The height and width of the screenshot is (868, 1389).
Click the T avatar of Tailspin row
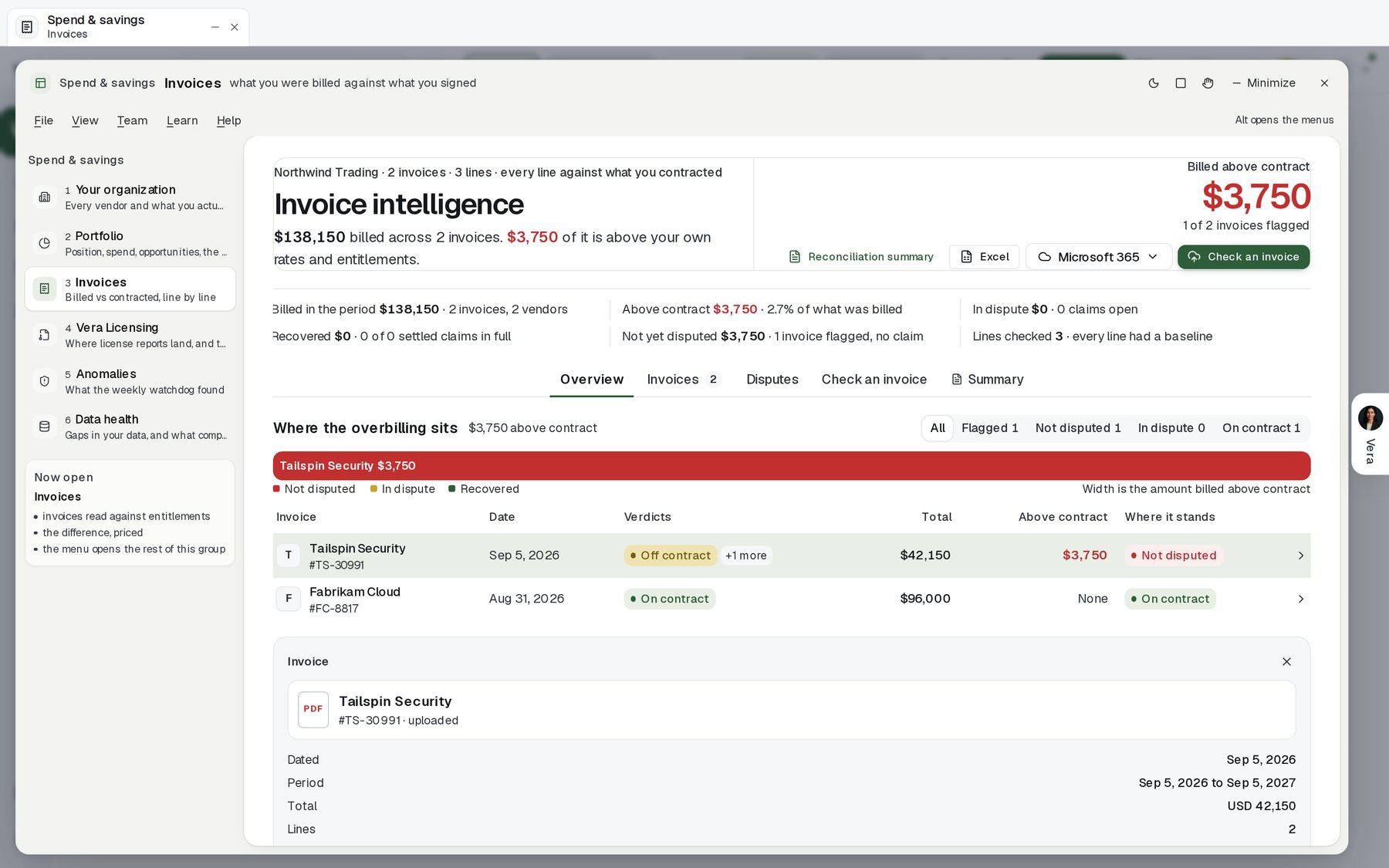coord(289,556)
